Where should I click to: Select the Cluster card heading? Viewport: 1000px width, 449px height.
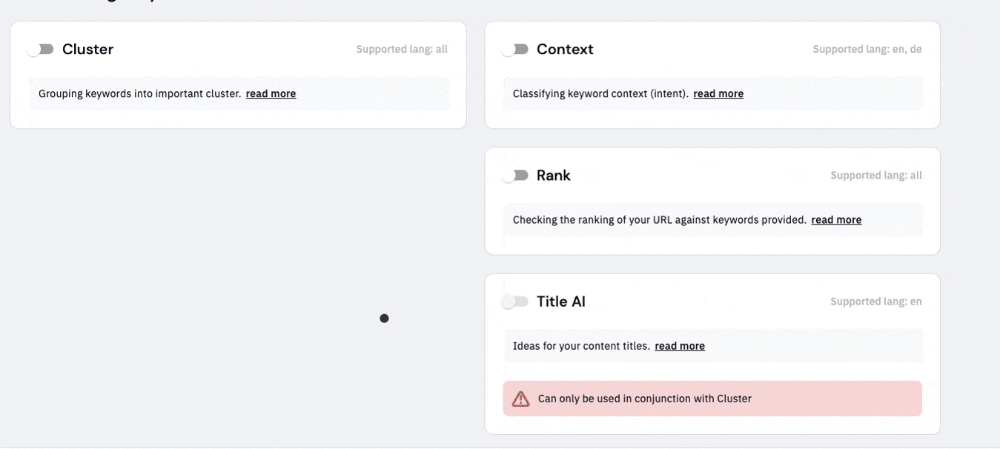coord(88,49)
